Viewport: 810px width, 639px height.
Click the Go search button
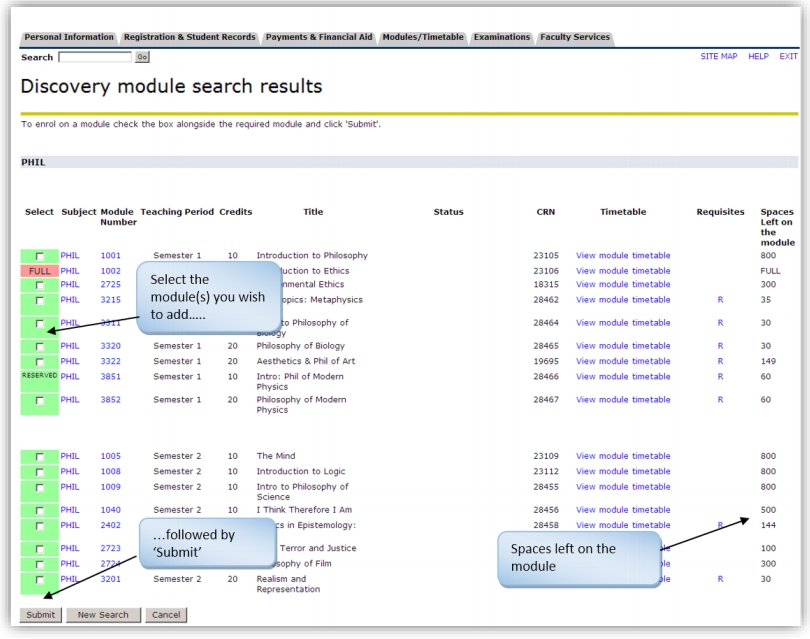pos(142,57)
